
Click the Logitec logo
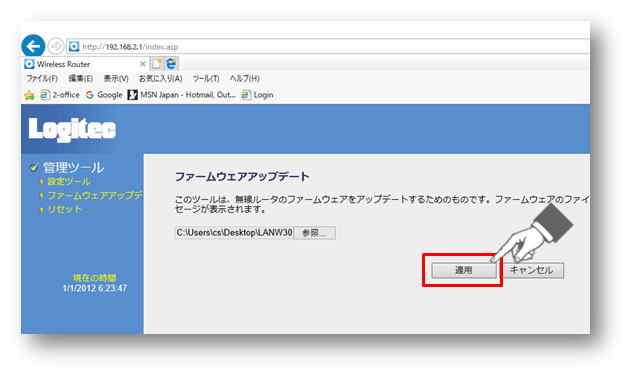(72, 130)
